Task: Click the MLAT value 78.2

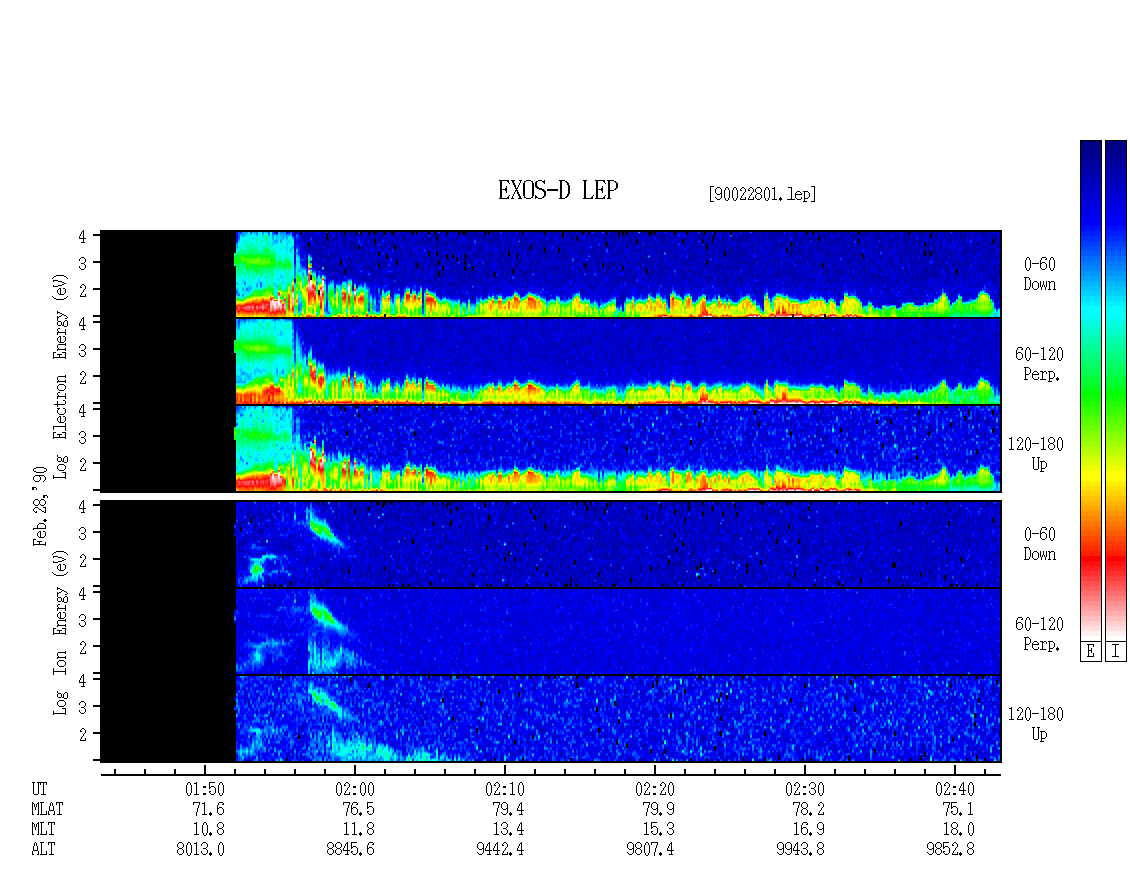Action: tap(809, 809)
